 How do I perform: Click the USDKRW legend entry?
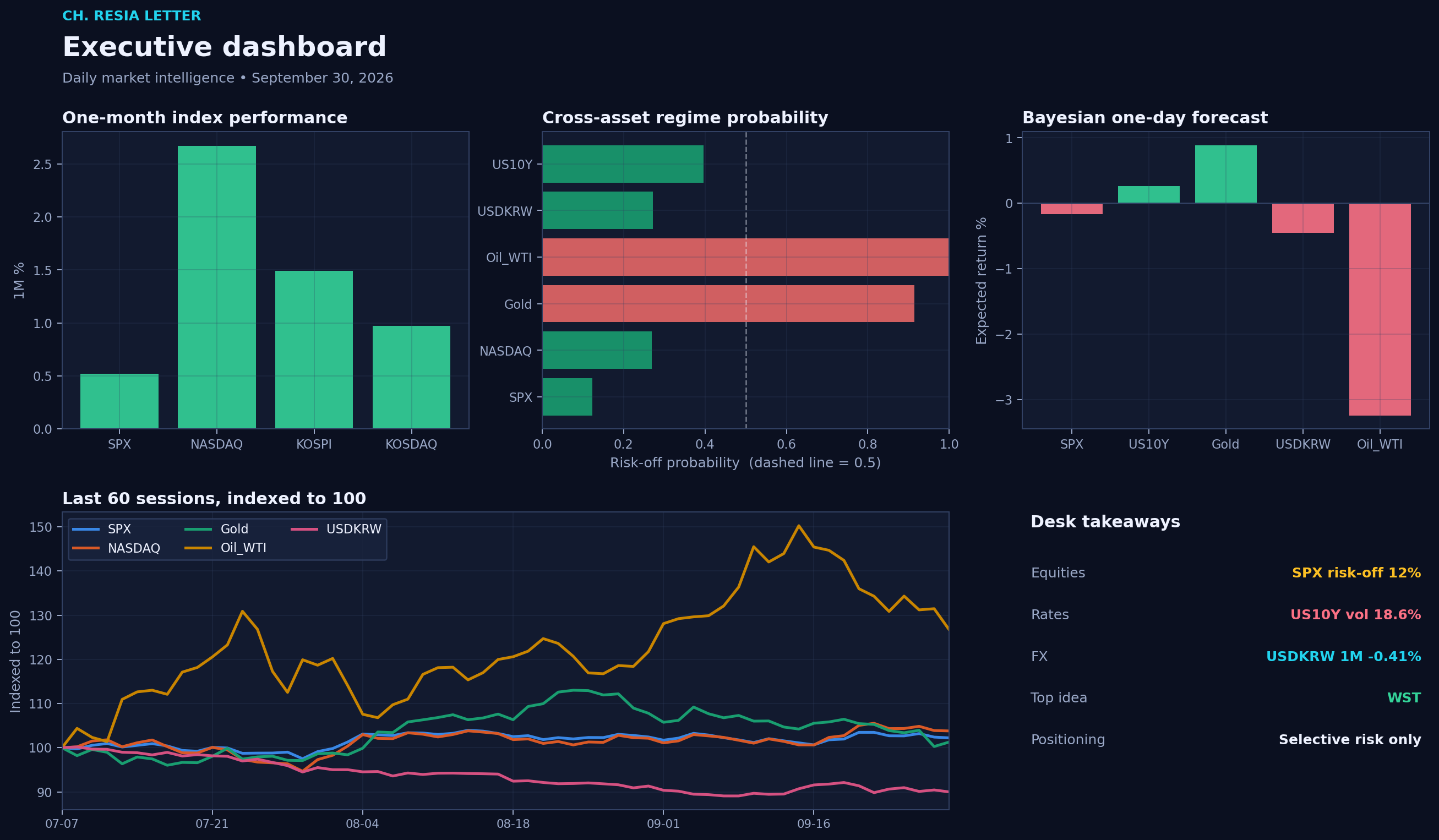[336, 530]
